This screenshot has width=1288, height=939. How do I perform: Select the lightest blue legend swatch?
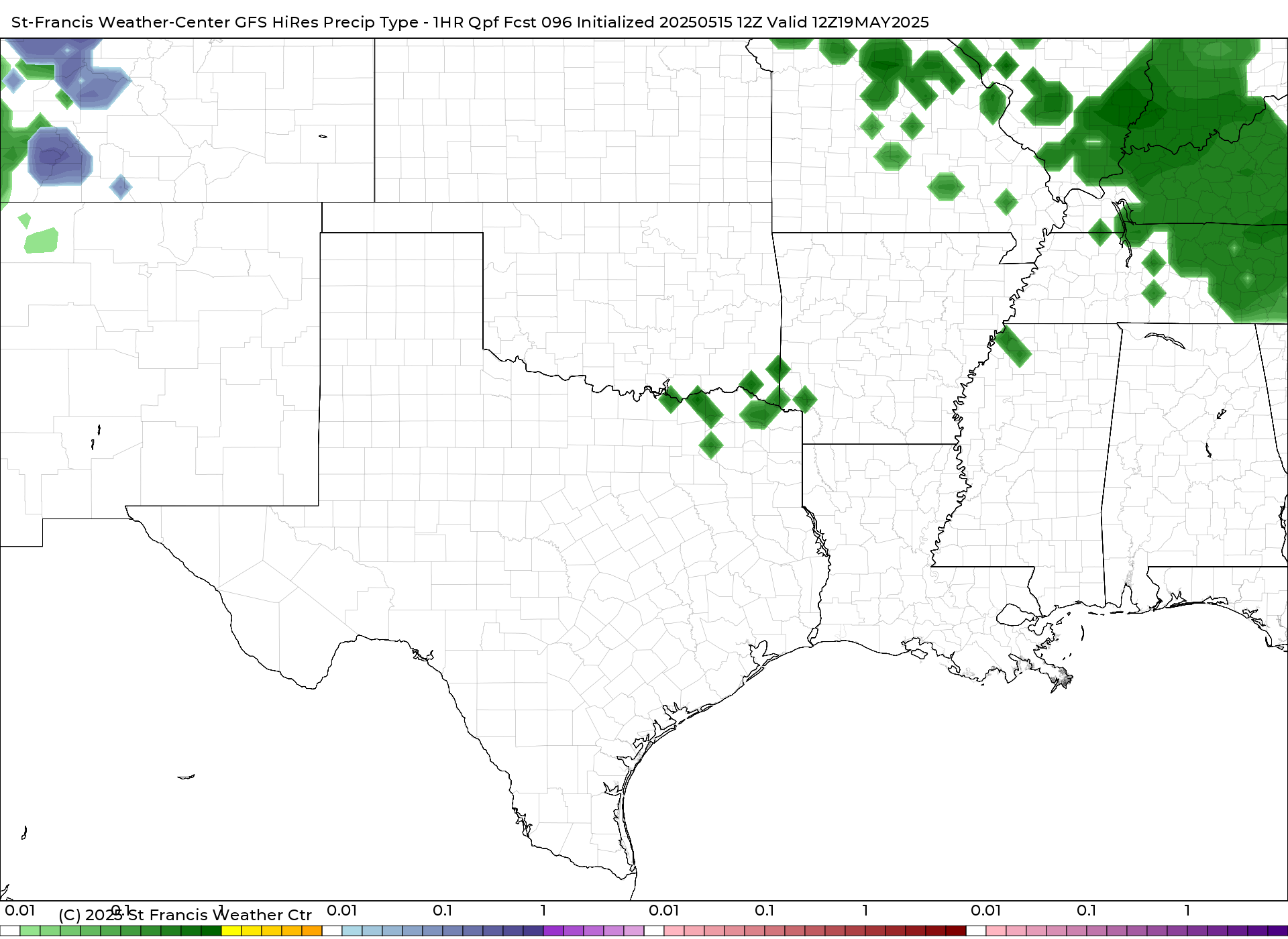[x=352, y=931]
